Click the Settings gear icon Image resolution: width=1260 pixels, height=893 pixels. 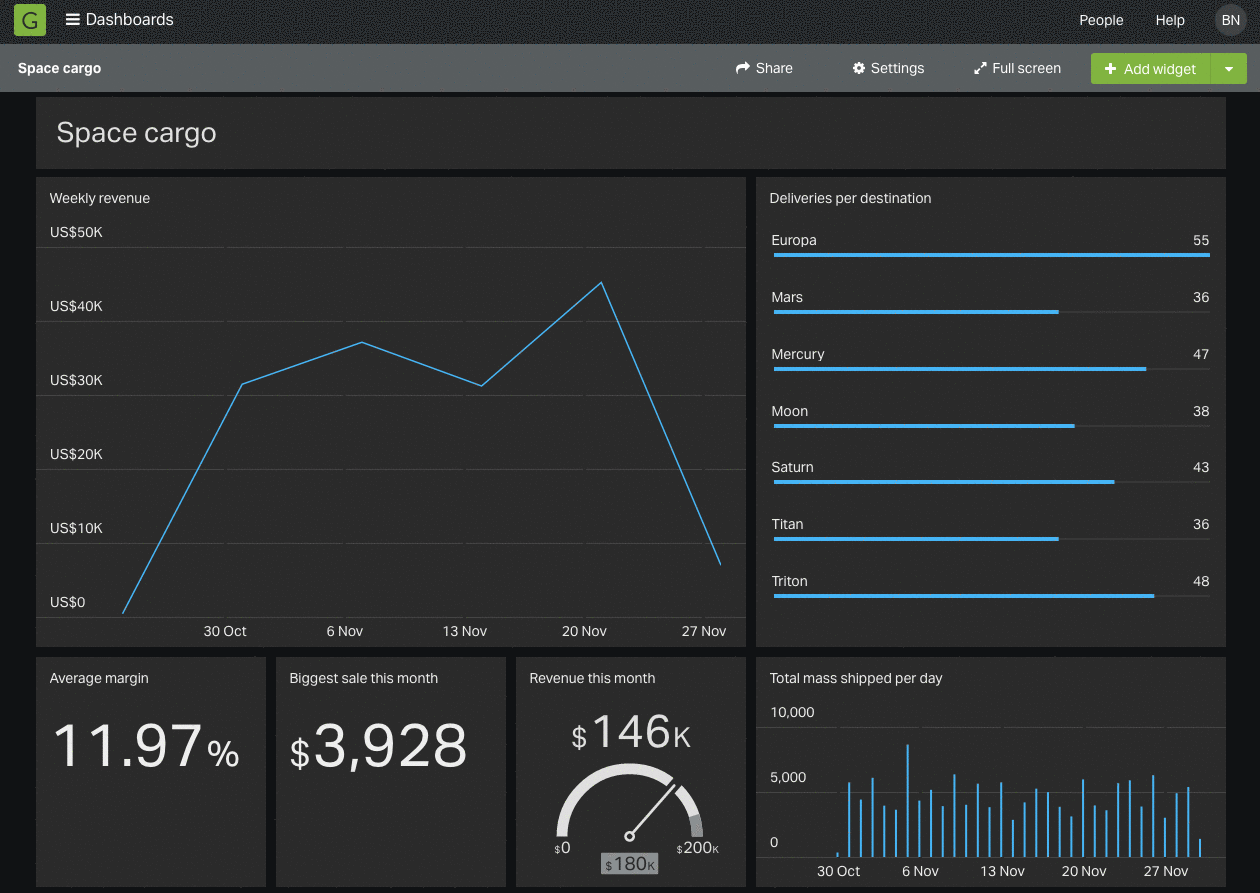[858, 68]
